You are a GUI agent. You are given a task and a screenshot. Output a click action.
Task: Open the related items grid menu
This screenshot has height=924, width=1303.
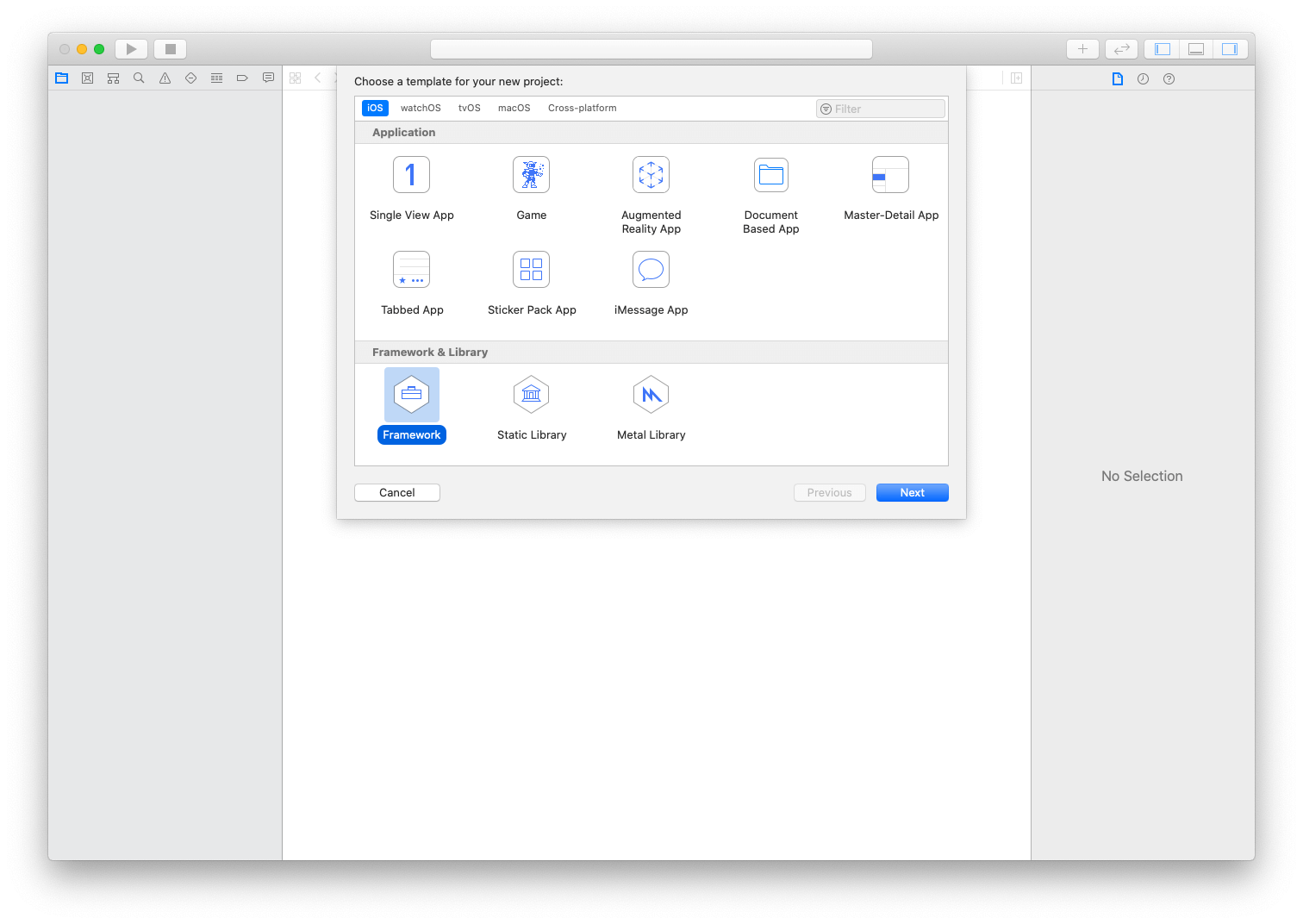click(x=296, y=78)
